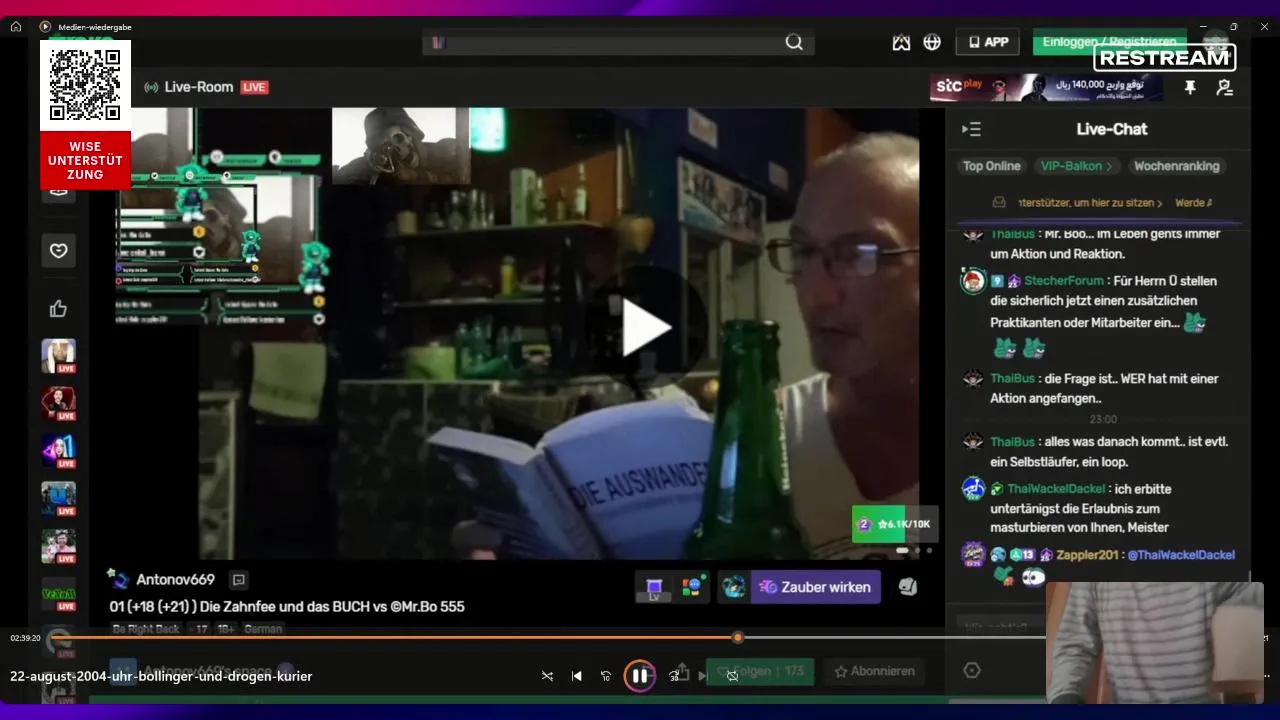Image resolution: width=1280 pixels, height=720 pixels.
Task: Click ThaiBus username above 'die Frage ist'
Action: click(x=1012, y=379)
